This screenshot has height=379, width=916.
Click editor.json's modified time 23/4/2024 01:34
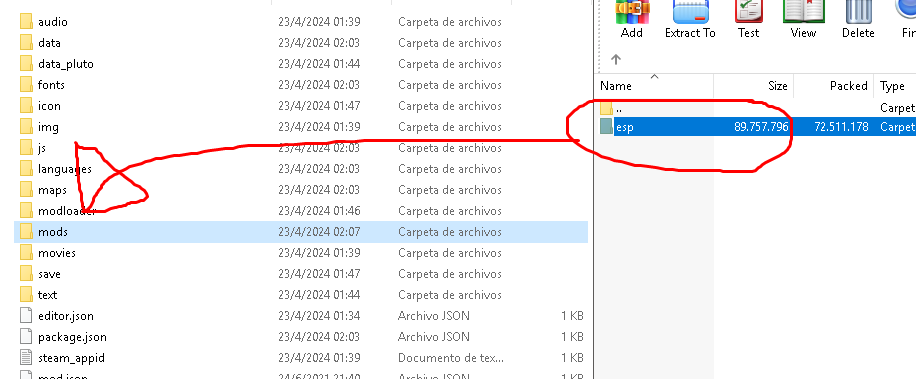click(x=319, y=317)
